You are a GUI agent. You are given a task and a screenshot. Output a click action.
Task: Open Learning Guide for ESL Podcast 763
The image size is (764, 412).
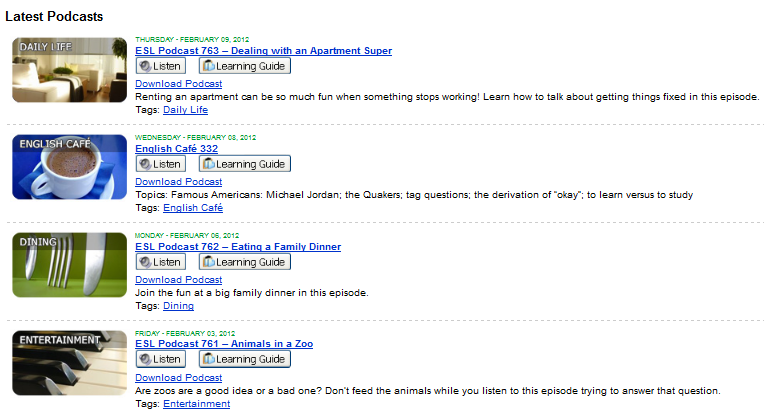click(x=245, y=66)
